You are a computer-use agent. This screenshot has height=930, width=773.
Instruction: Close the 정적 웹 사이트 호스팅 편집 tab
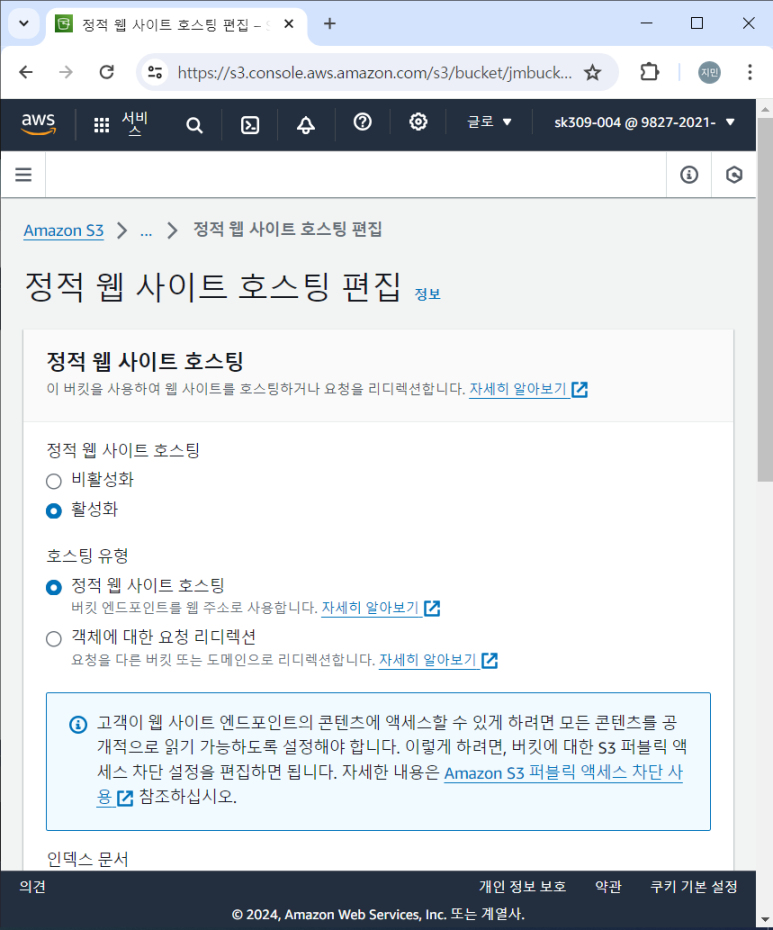click(x=289, y=24)
